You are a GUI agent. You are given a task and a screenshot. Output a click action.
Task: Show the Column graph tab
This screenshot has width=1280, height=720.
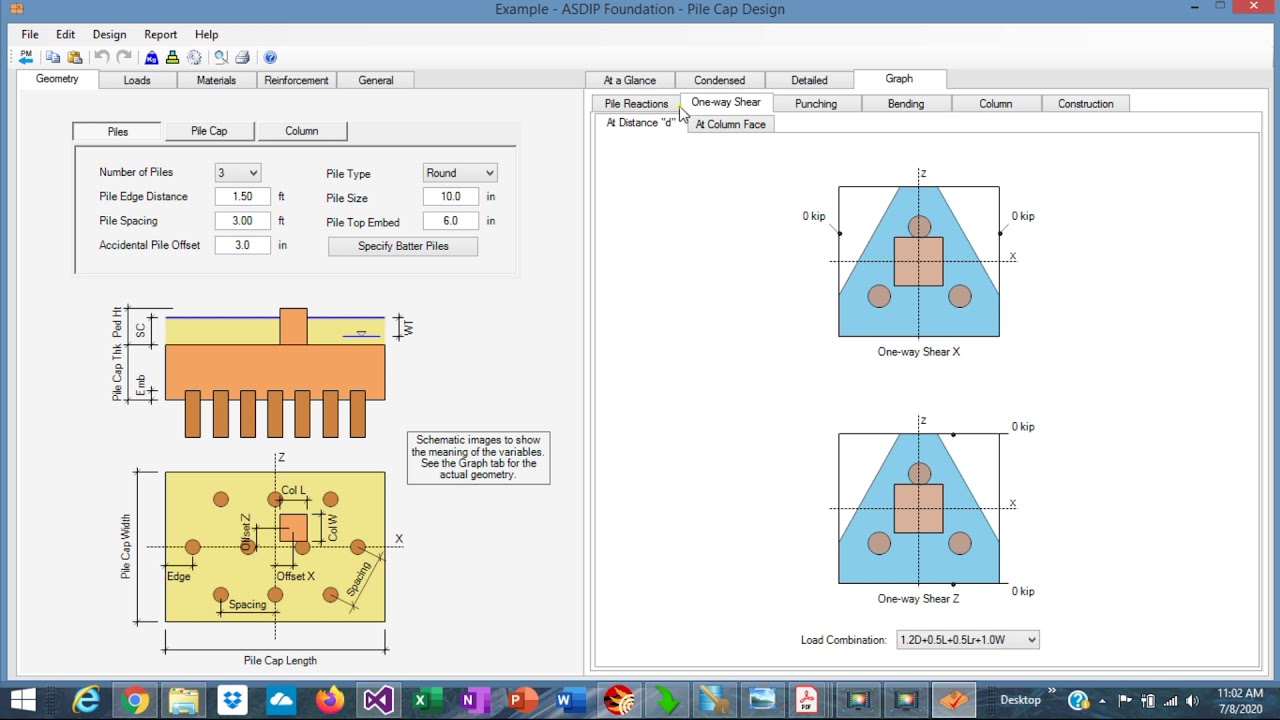[x=996, y=104]
